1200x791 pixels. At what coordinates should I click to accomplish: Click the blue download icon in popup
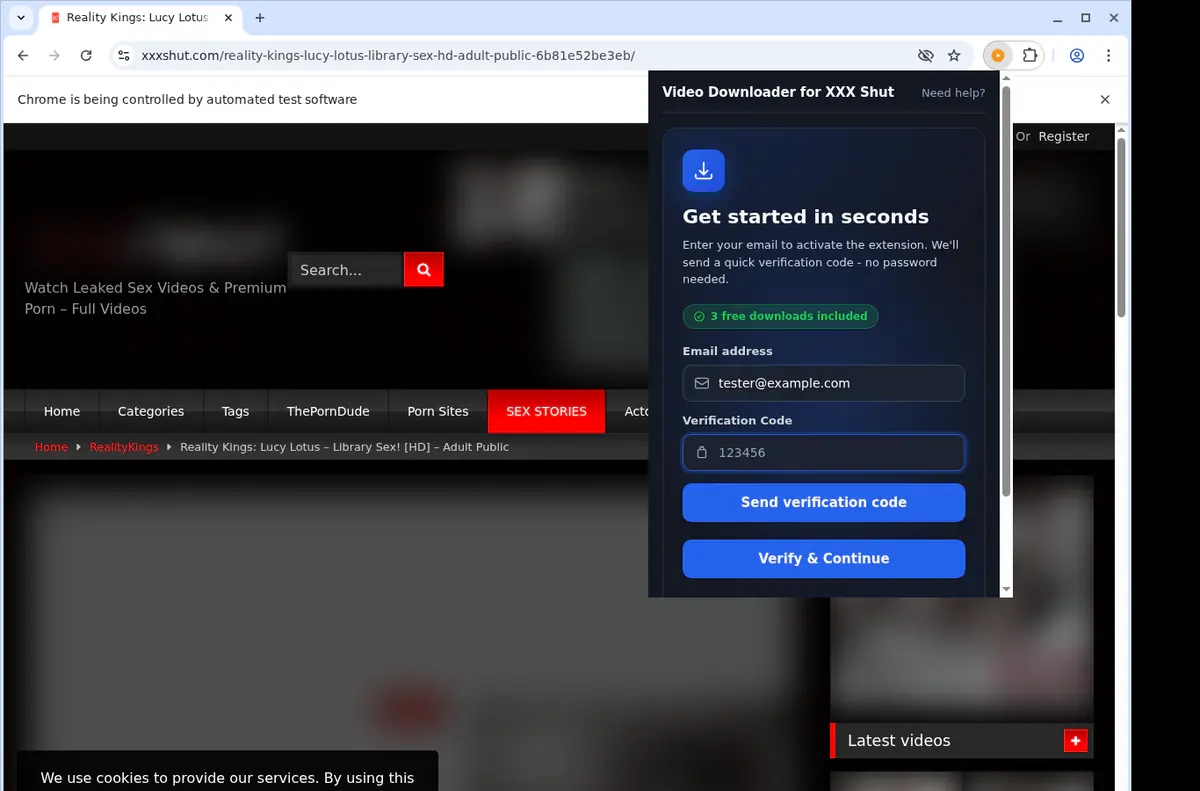703,171
